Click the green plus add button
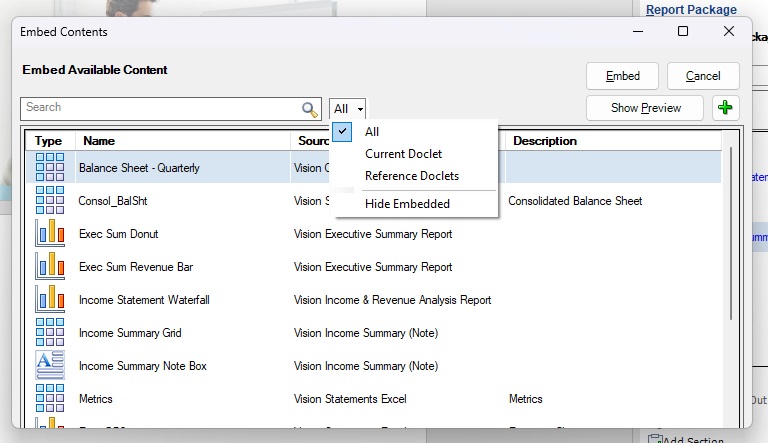 (725, 108)
